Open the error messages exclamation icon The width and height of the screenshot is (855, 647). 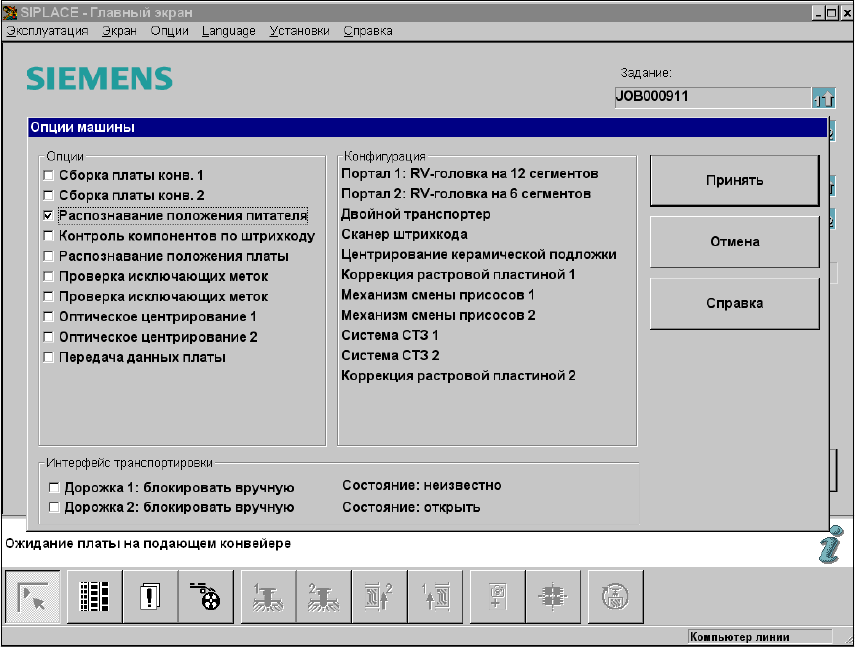tap(150, 596)
